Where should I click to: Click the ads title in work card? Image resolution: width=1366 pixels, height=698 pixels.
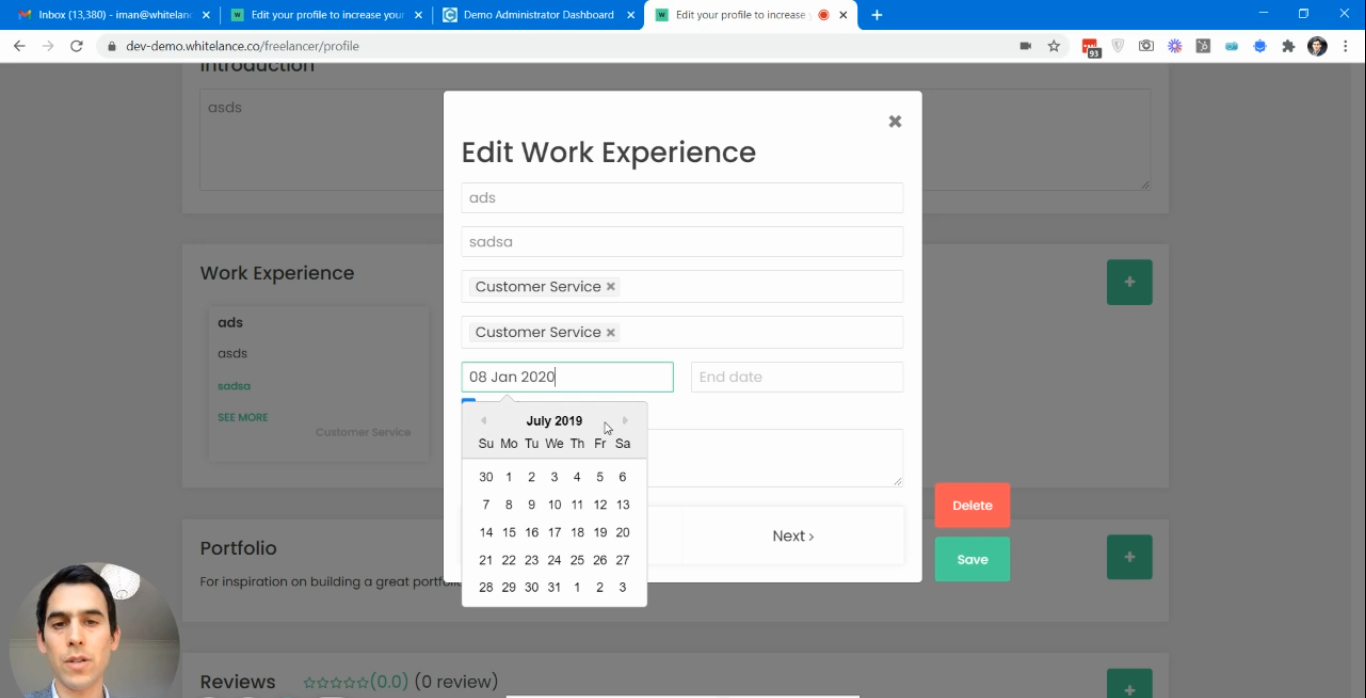[x=230, y=323]
